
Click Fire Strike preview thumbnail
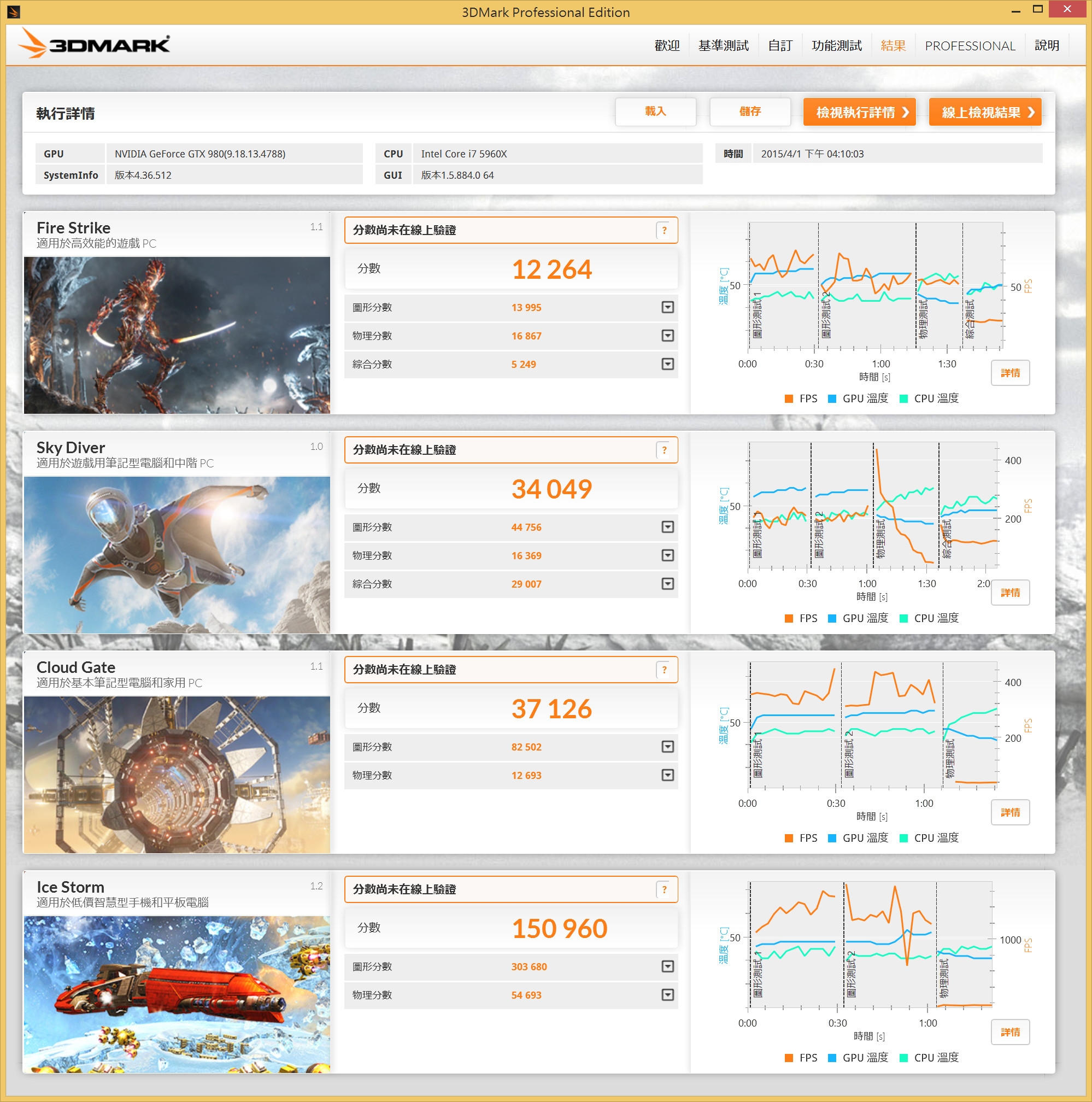[177, 335]
